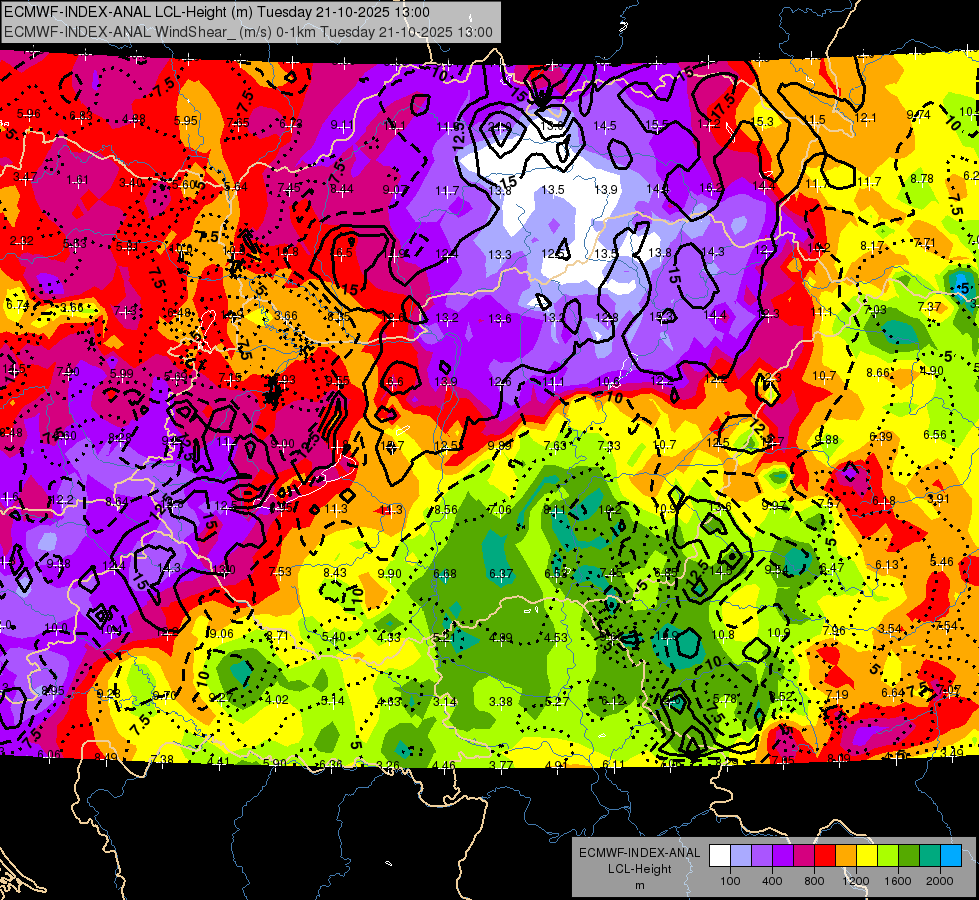The width and height of the screenshot is (979, 900).
Task: Click the wind shear value 8.17
Action: tap(872, 246)
